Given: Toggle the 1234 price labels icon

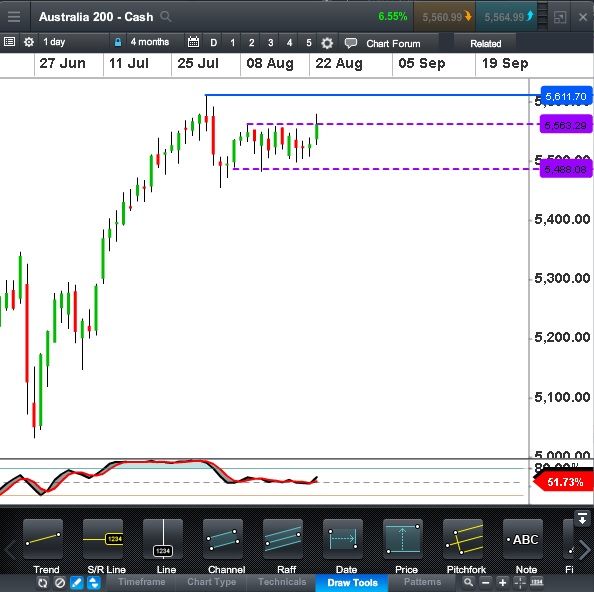Looking at the screenshot, I should coord(536,582).
